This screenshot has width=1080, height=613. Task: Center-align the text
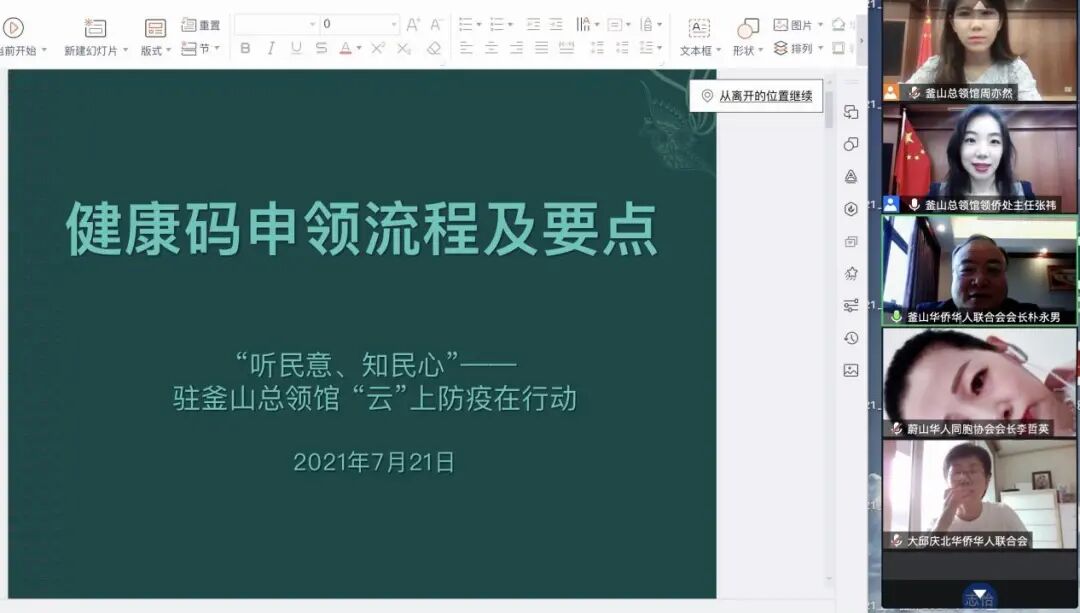pos(492,48)
